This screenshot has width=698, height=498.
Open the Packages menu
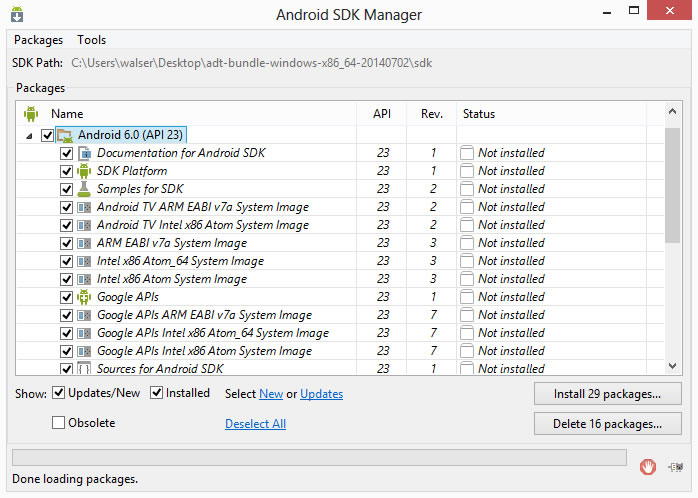pyautogui.click(x=38, y=40)
